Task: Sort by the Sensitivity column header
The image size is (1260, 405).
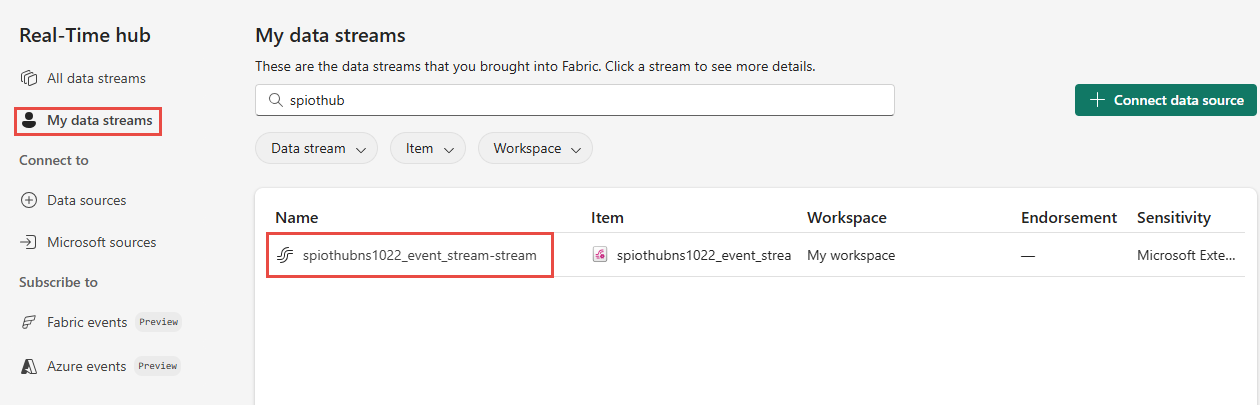Action: click(x=1174, y=217)
